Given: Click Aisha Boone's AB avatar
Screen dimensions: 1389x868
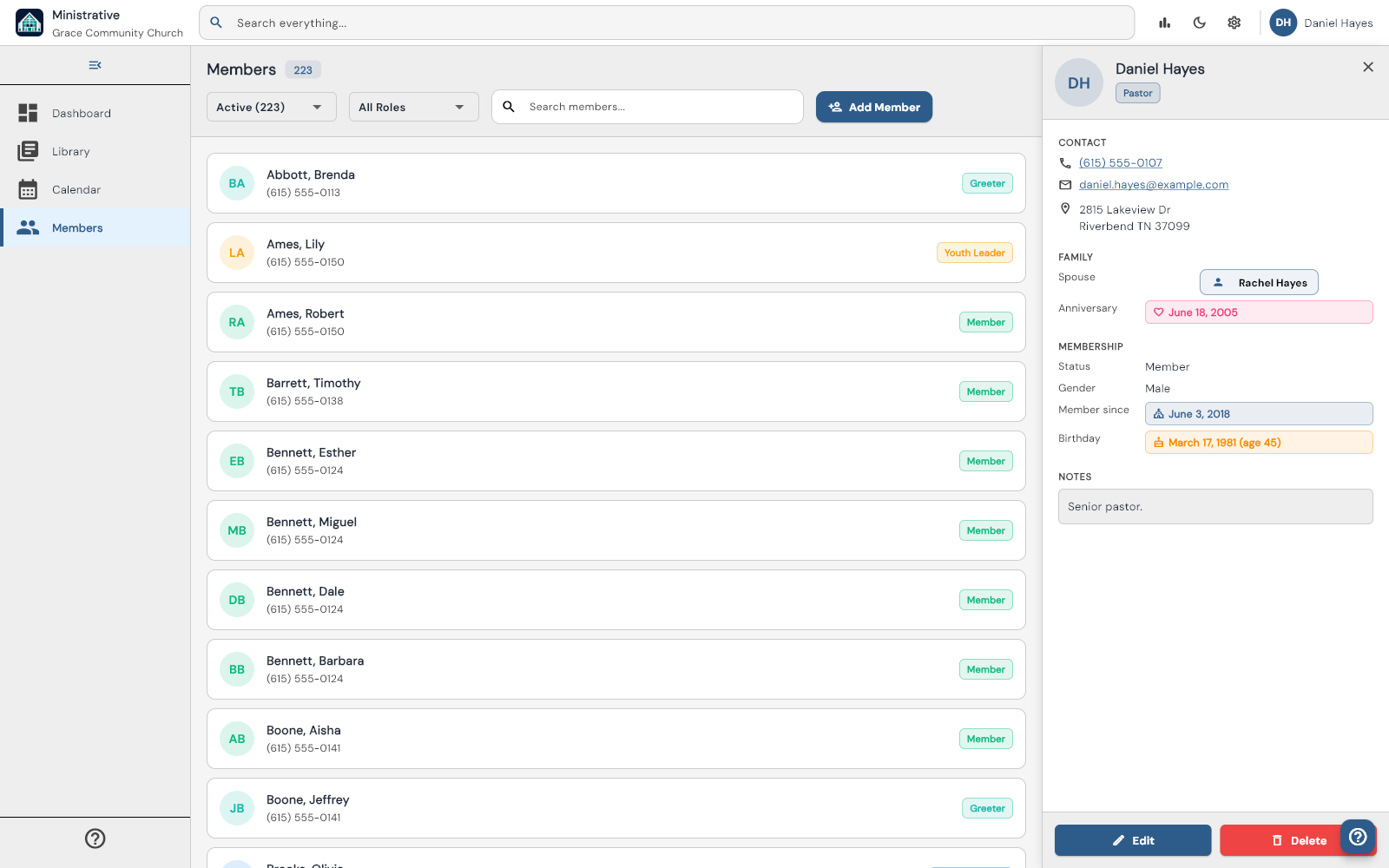Looking at the screenshot, I should 237,739.
